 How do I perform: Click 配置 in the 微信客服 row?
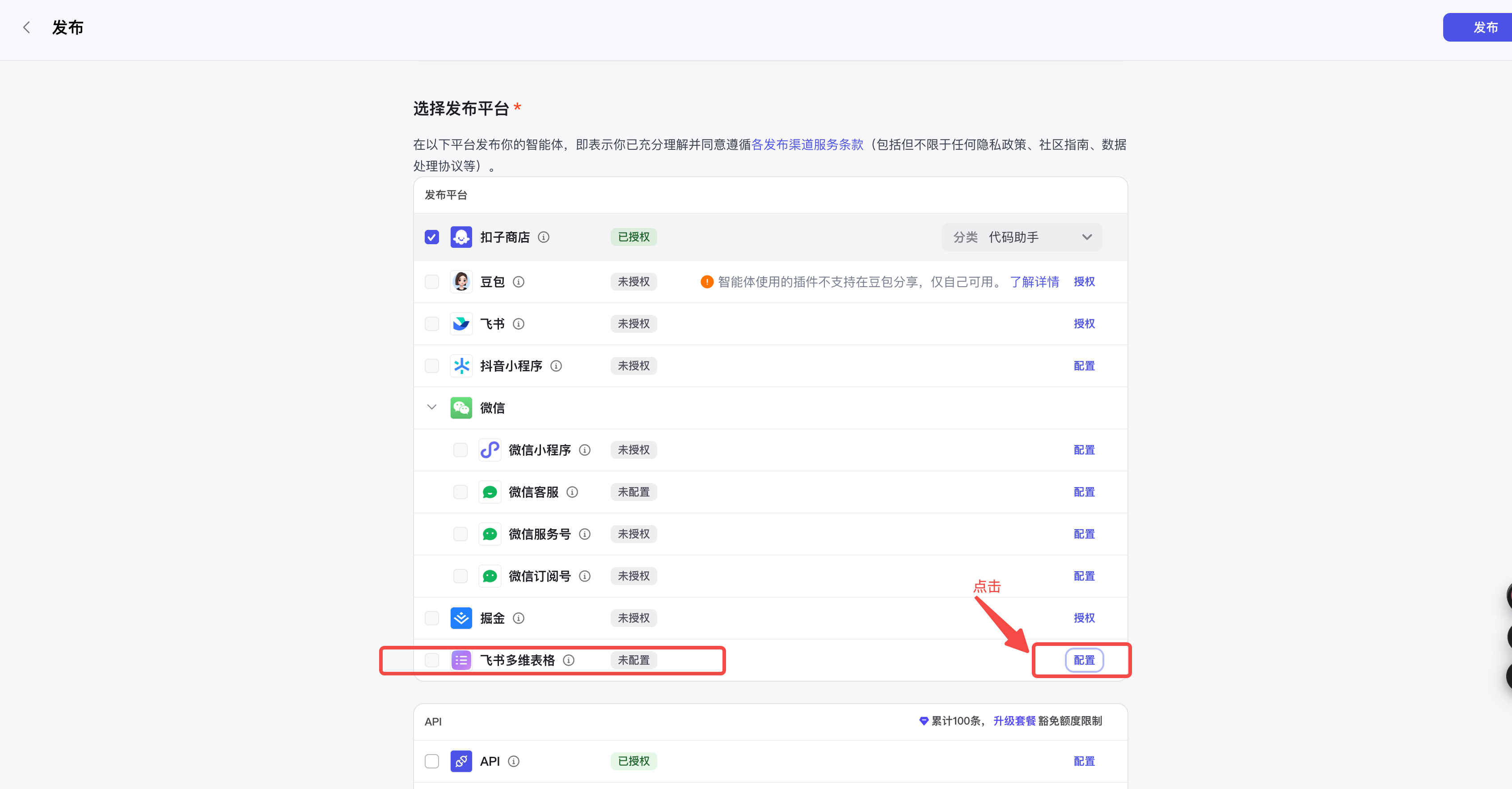[1084, 492]
